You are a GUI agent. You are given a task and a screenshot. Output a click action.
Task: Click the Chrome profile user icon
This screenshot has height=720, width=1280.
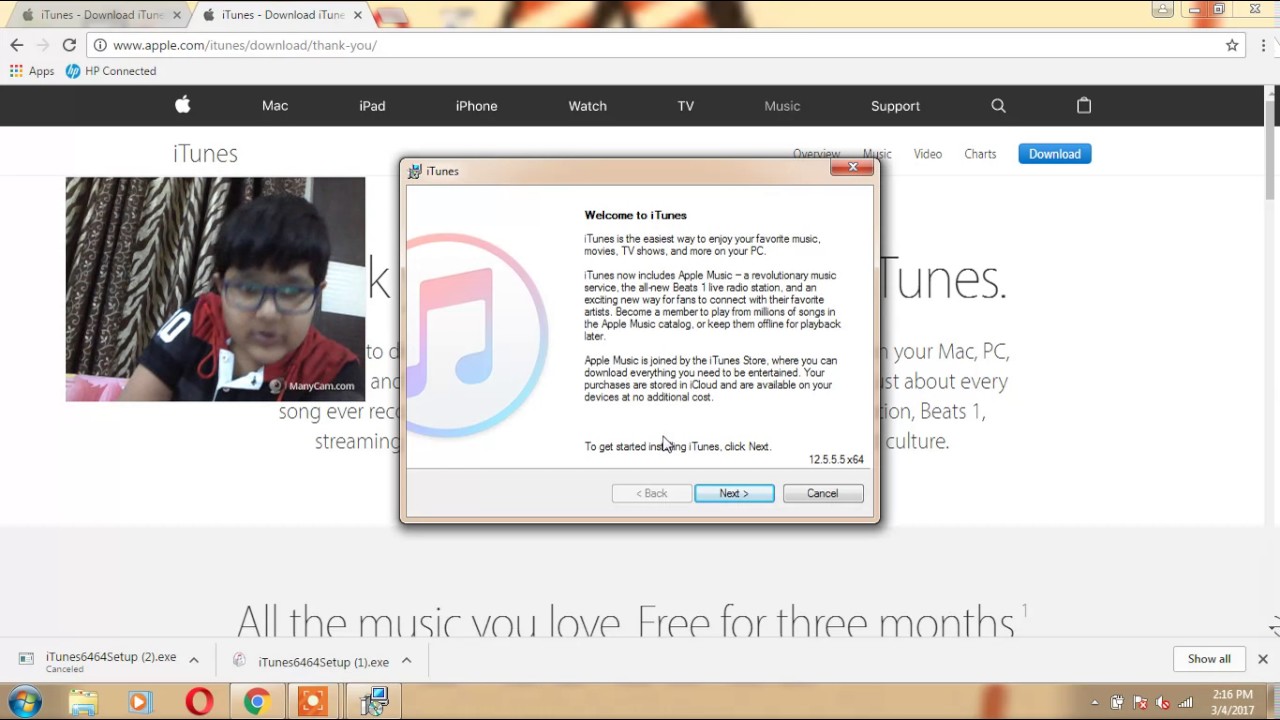coord(1162,9)
